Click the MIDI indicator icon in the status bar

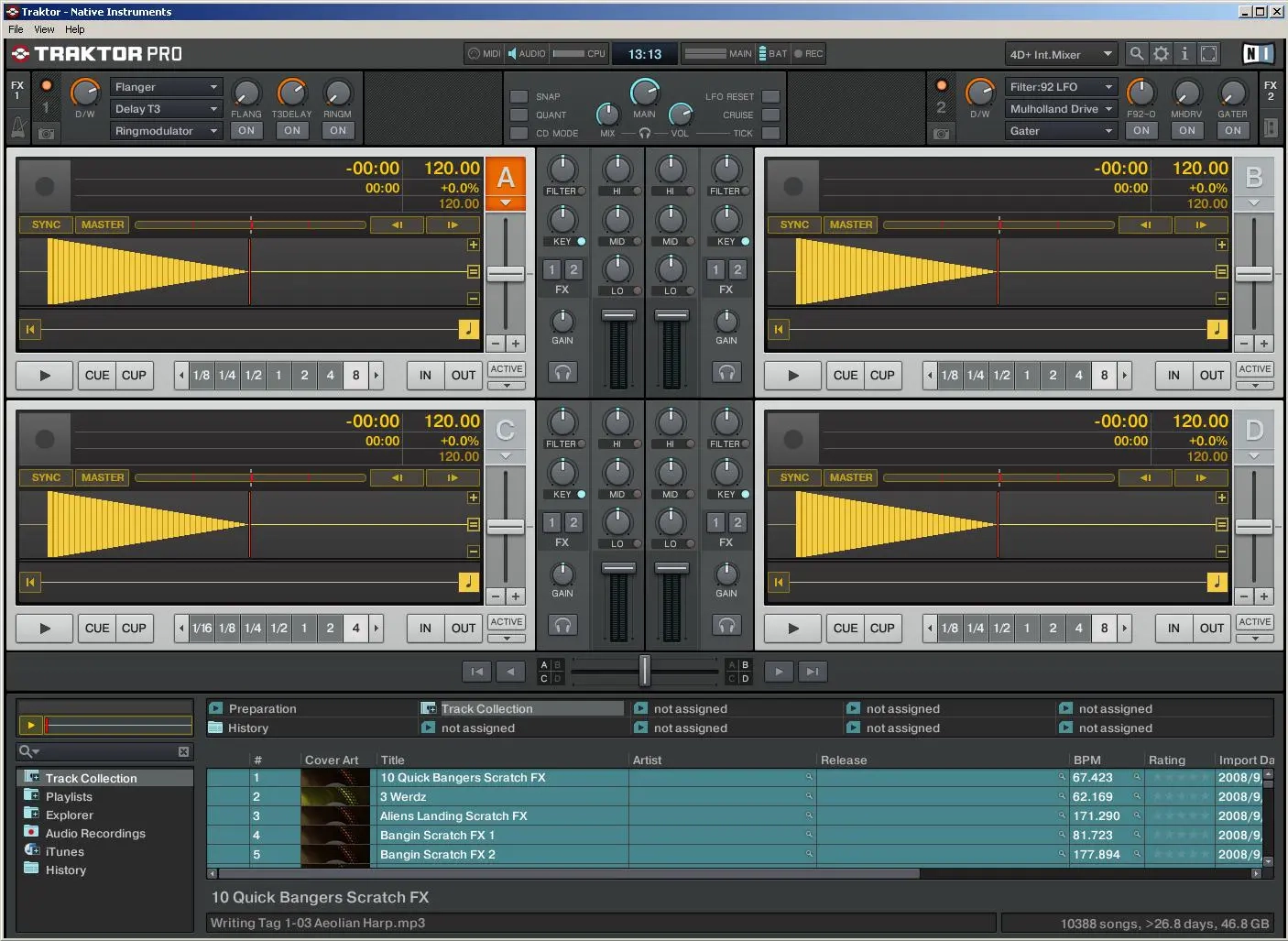pyautogui.click(x=474, y=53)
